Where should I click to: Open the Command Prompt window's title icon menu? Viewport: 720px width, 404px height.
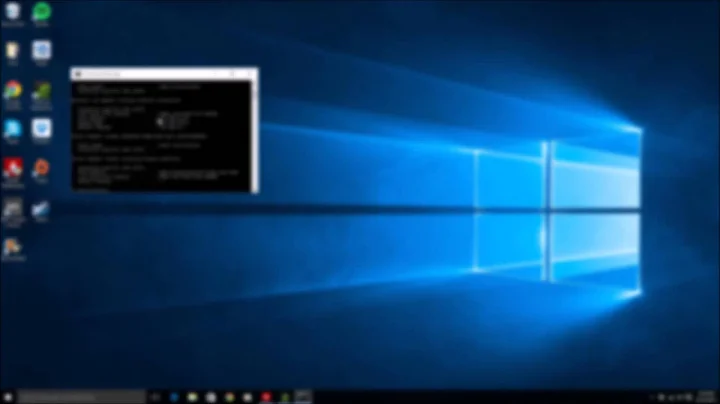pyautogui.click(x=78, y=74)
